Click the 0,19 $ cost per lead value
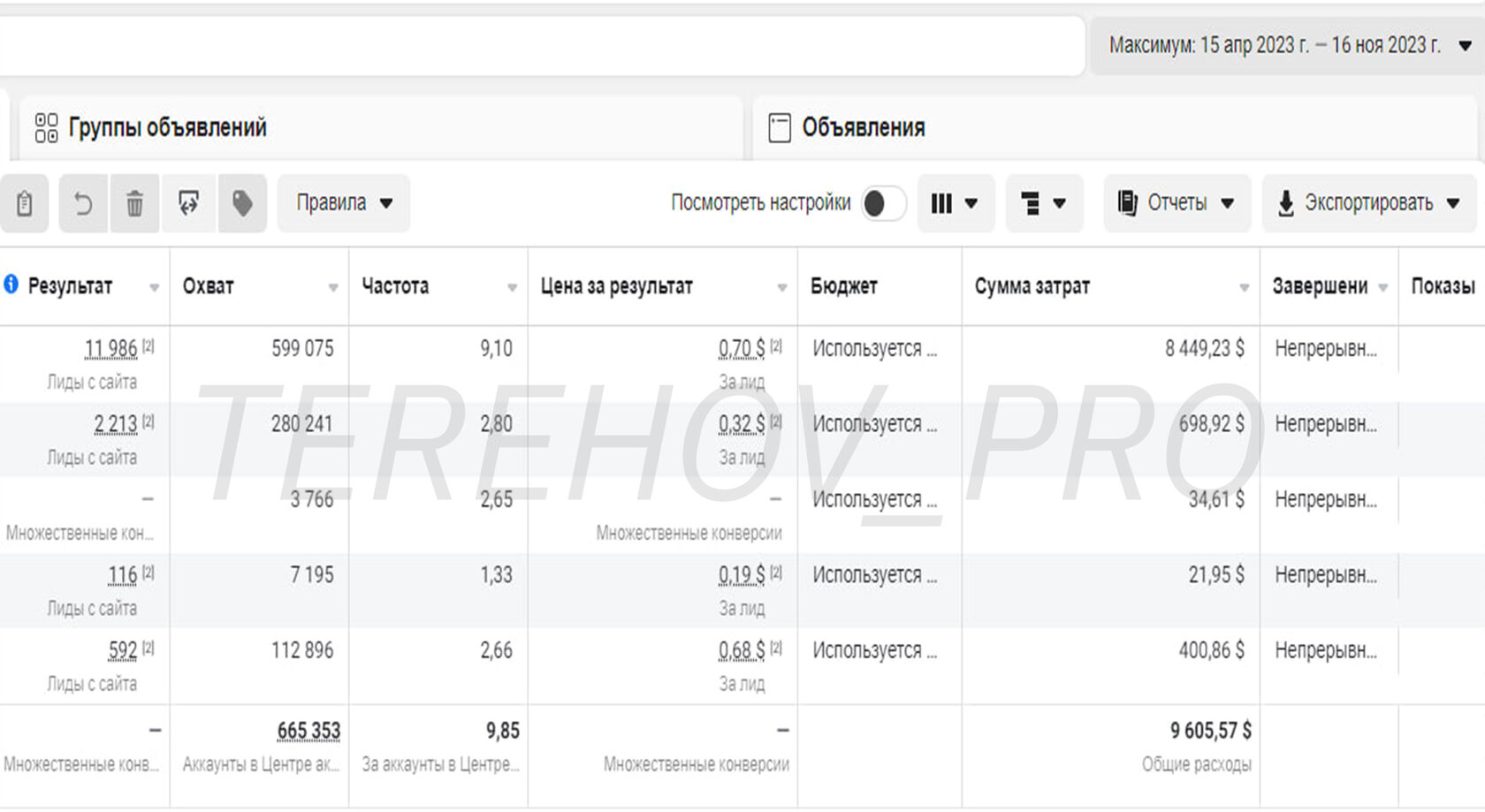 [x=742, y=575]
